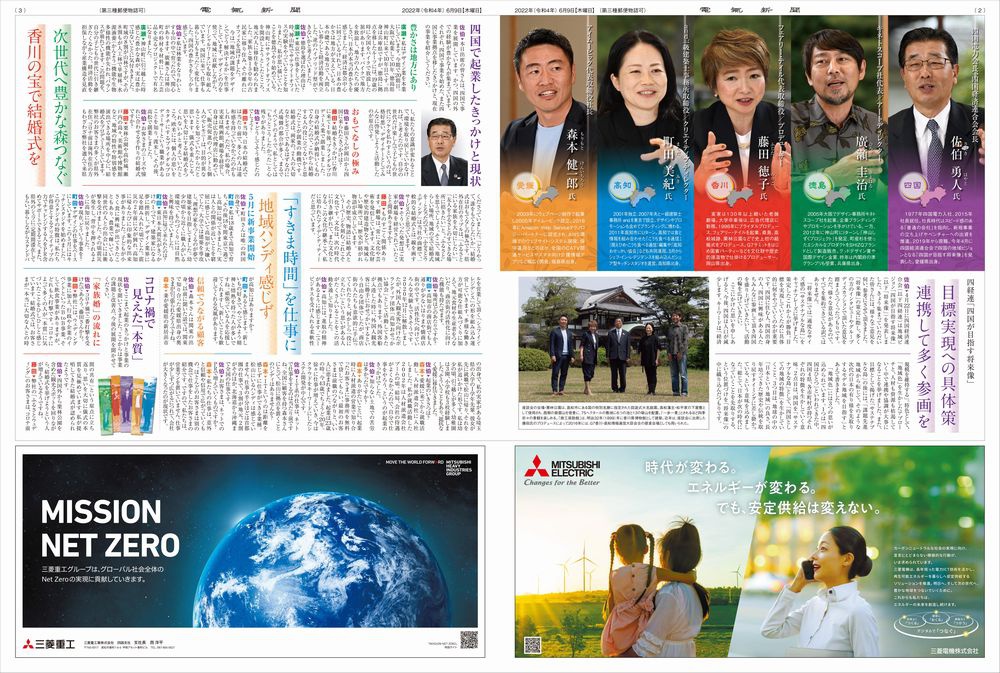Click the 「つなぐ」 oval diagram in the Electric ad
Image resolution: width=1000 pixels, height=673 pixels.
936,624
